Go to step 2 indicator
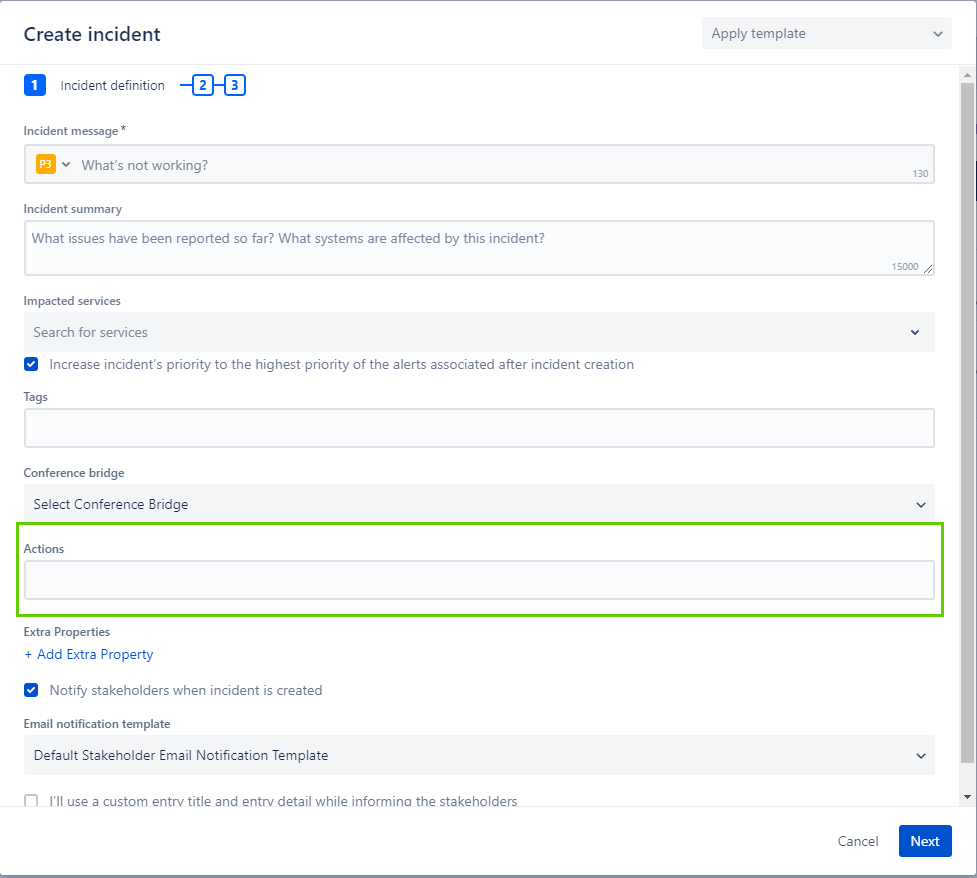Image resolution: width=977 pixels, height=878 pixels. tap(203, 85)
